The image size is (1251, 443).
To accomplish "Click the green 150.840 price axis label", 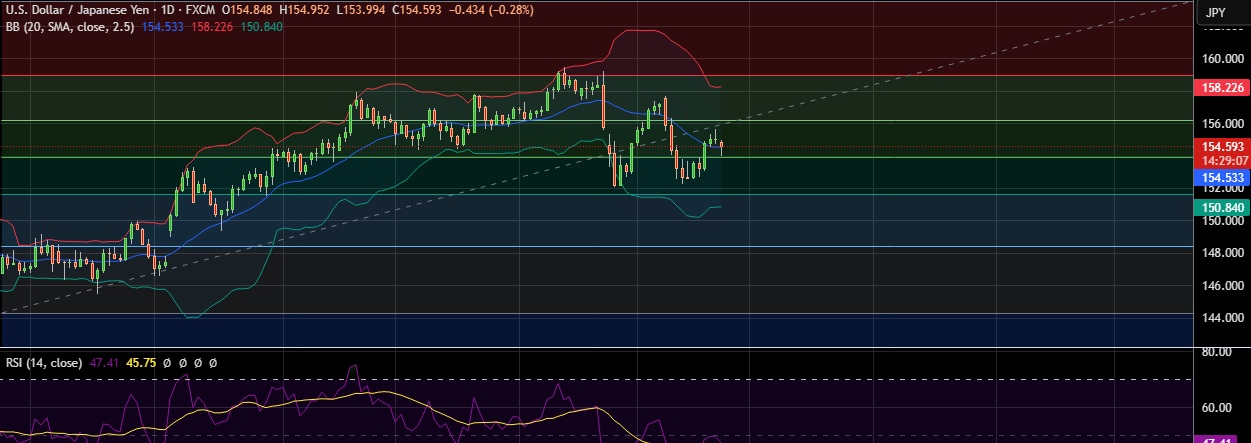I will pos(1221,207).
